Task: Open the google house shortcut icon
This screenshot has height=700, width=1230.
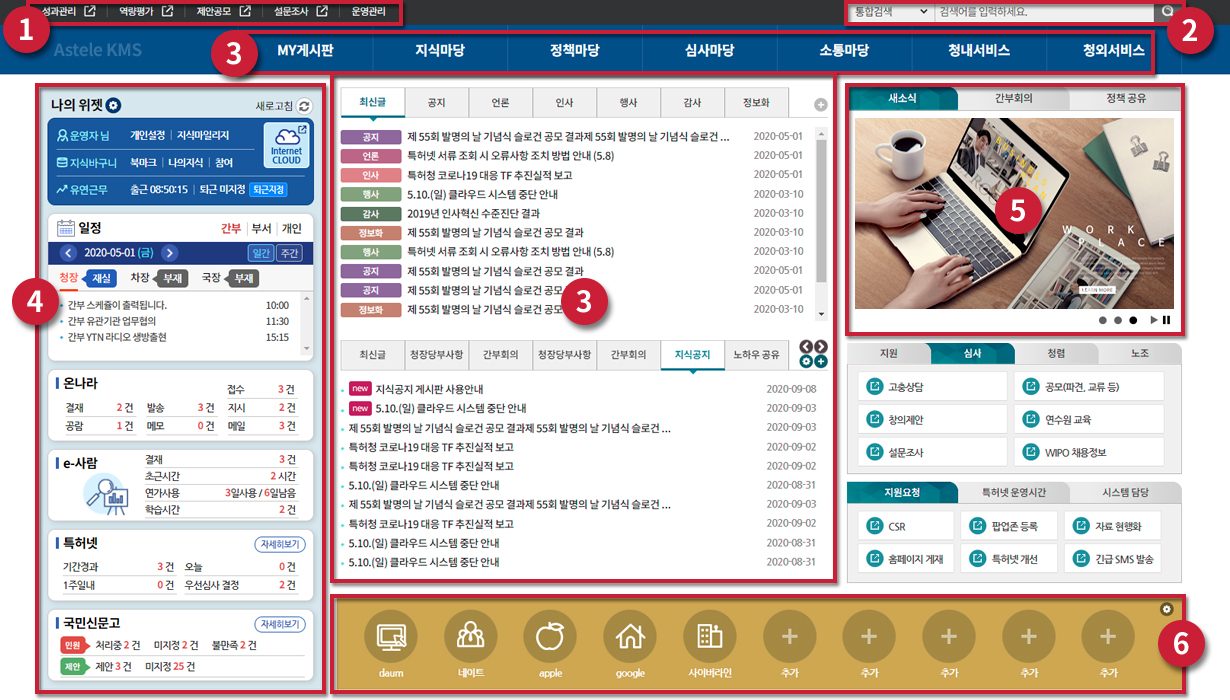Action: tap(630, 636)
